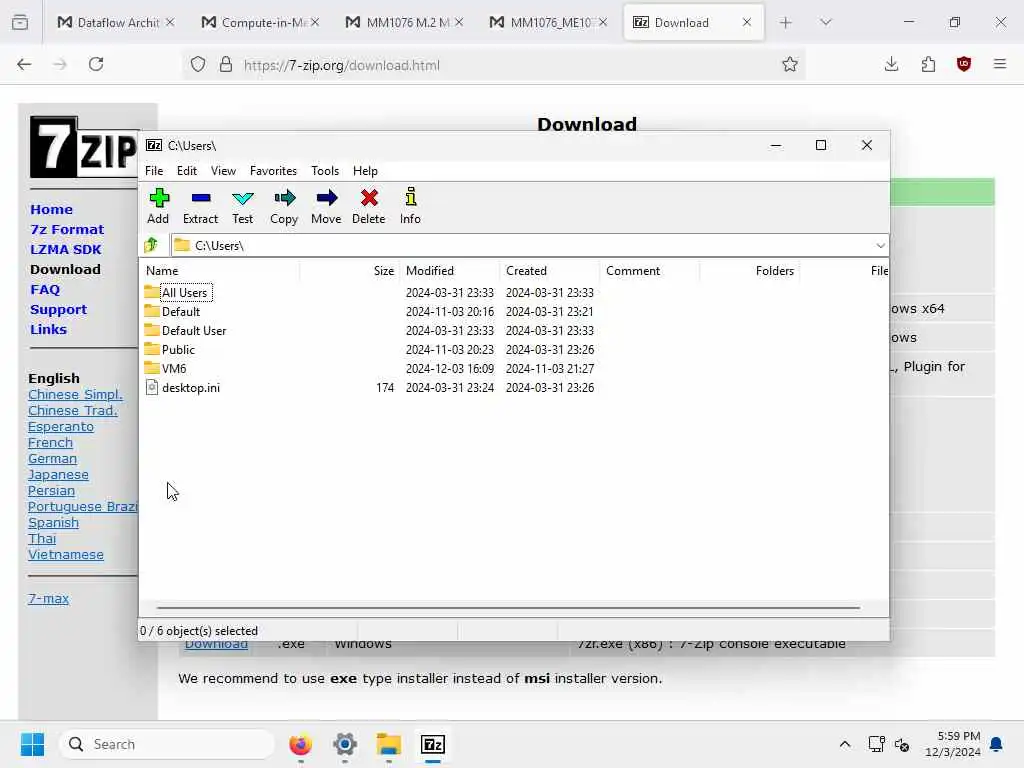This screenshot has width=1024, height=768.
Task: Sort files by Size column
Action: click(349, 270)
